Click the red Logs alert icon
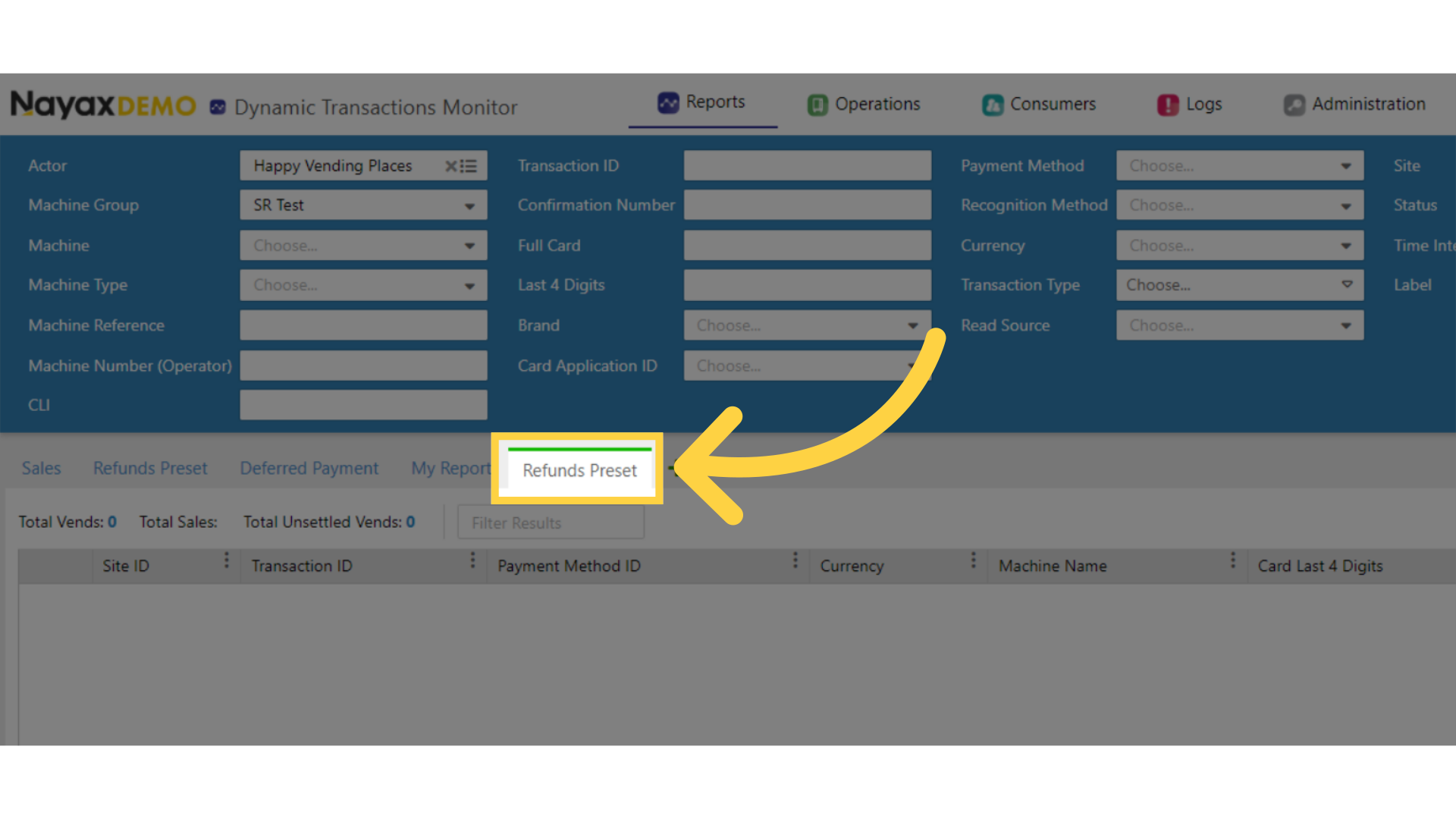1456x819 pixels. [x=1168, y=105]
